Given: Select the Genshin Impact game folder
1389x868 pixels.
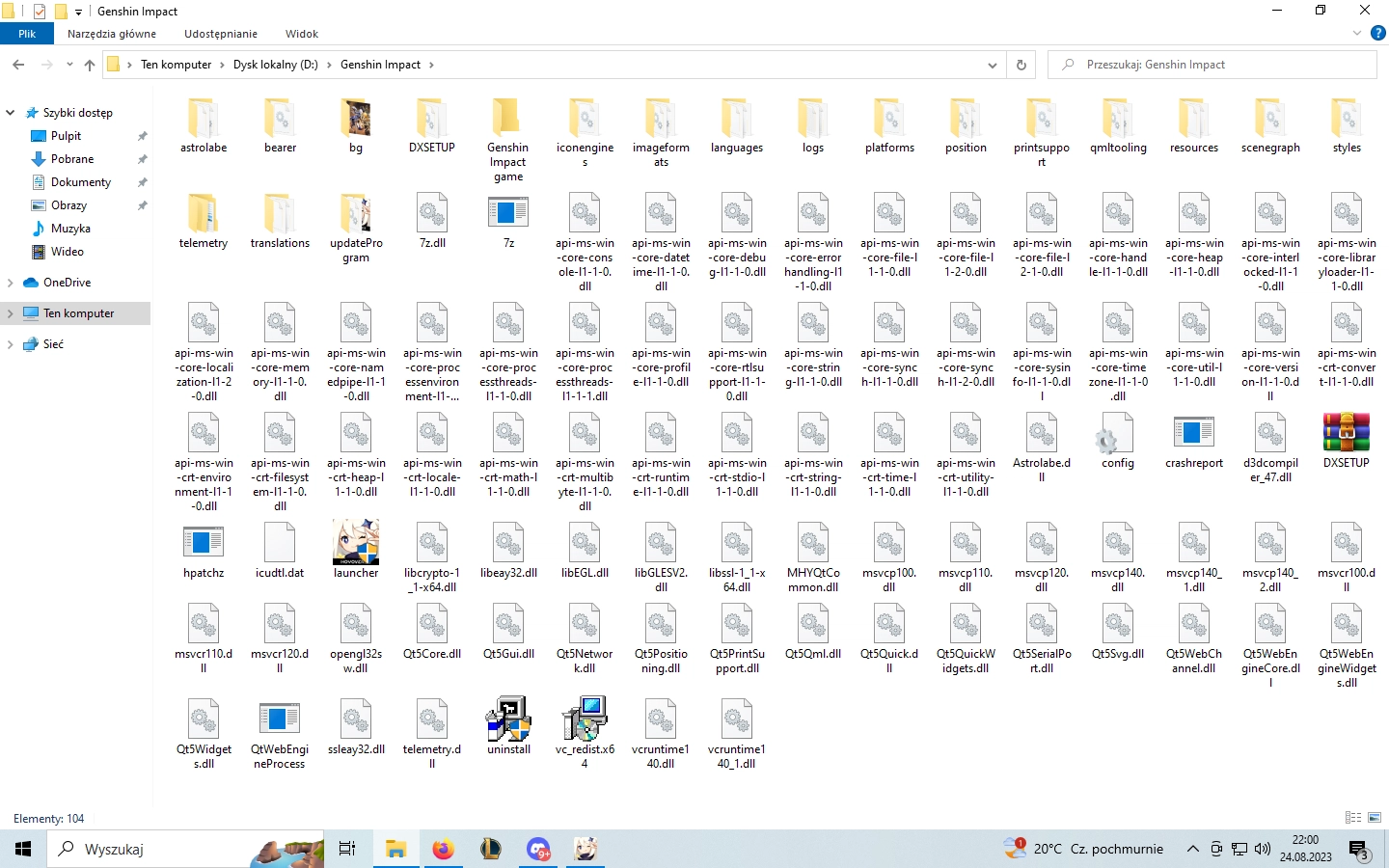Looking at the screenshot, I should (x=508, y=139).
